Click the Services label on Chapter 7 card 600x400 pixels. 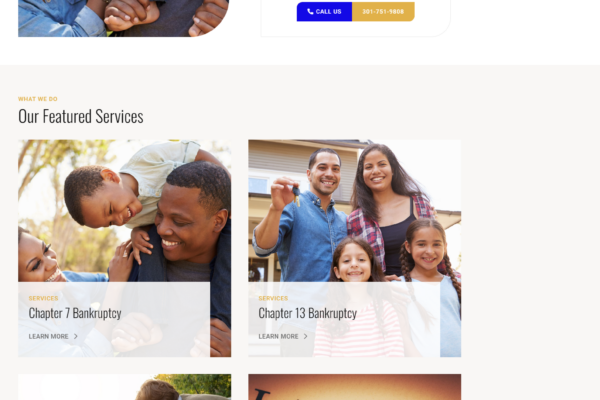click(x=43, y=298)
